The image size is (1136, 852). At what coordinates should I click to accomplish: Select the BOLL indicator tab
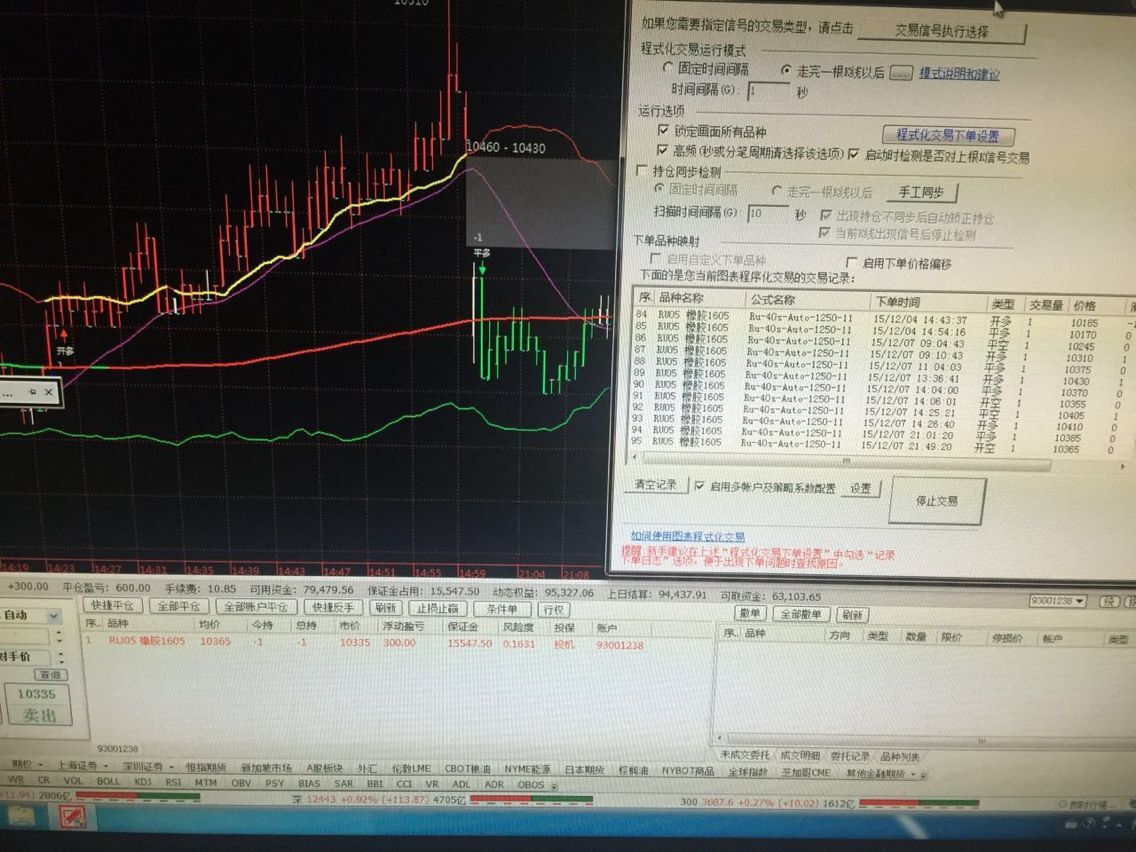108,783
